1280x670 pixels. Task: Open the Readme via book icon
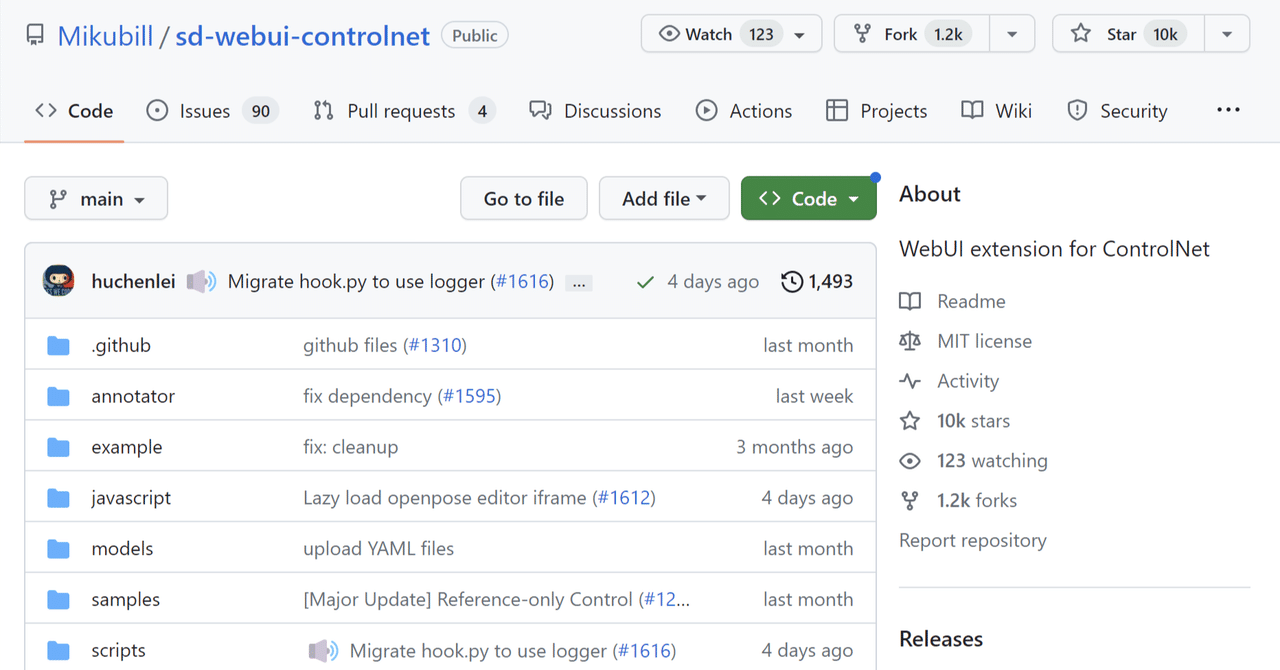911,301
